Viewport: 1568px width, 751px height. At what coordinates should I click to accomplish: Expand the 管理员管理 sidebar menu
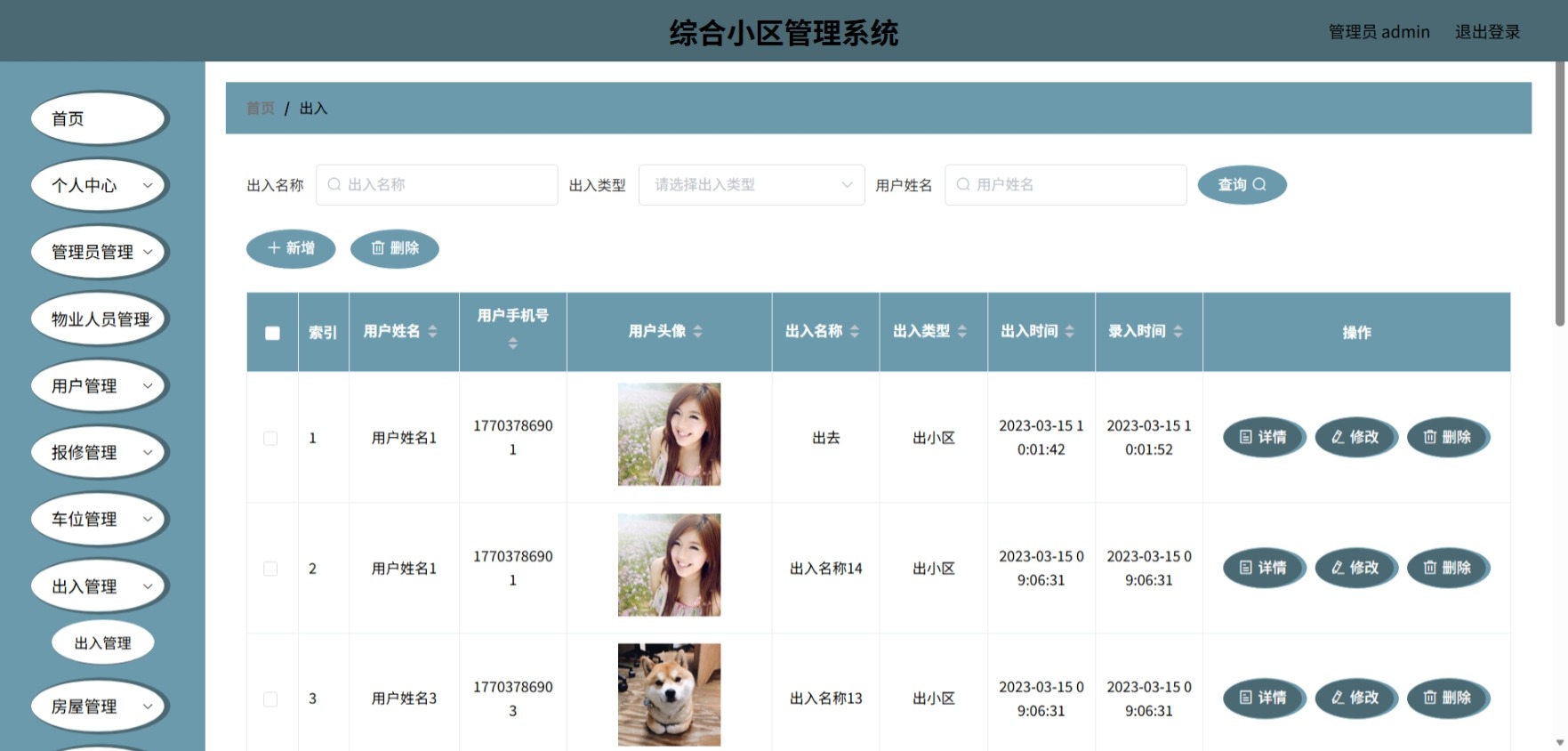click(x=100, y=252)
